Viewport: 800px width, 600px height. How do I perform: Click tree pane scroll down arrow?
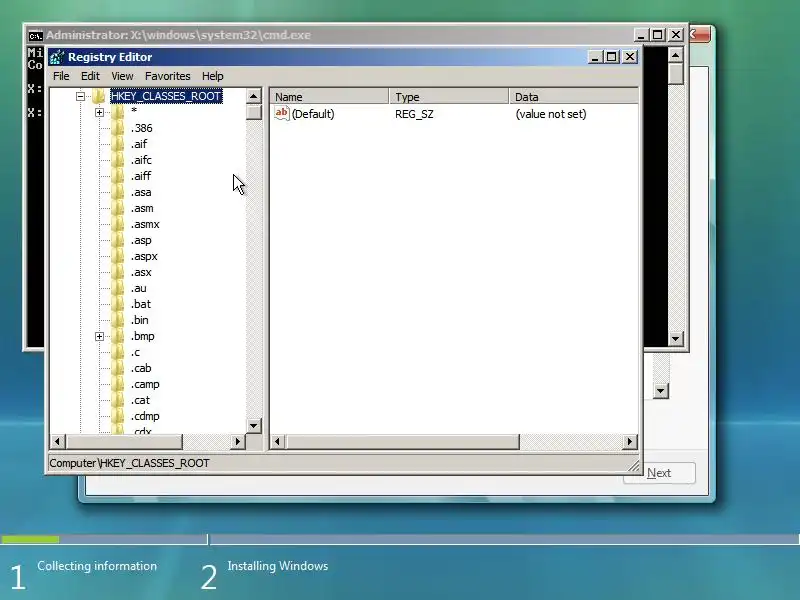pos(254,425)
